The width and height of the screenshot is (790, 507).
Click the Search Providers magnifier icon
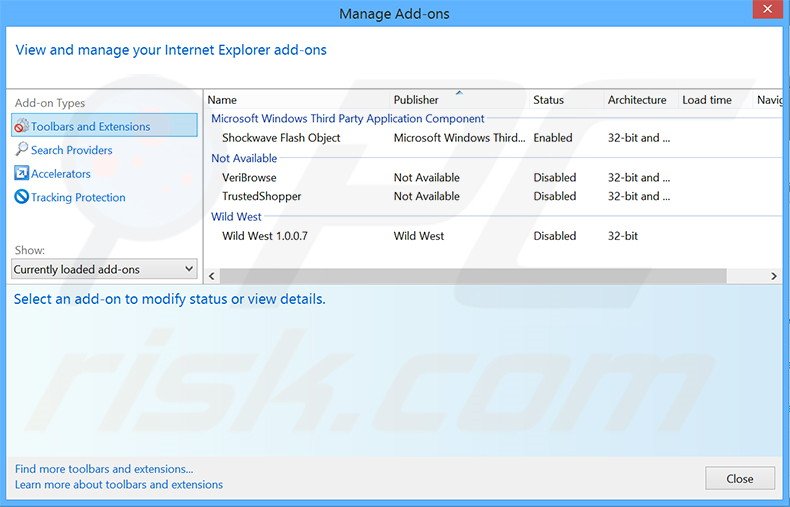click(x=22, y=149)
